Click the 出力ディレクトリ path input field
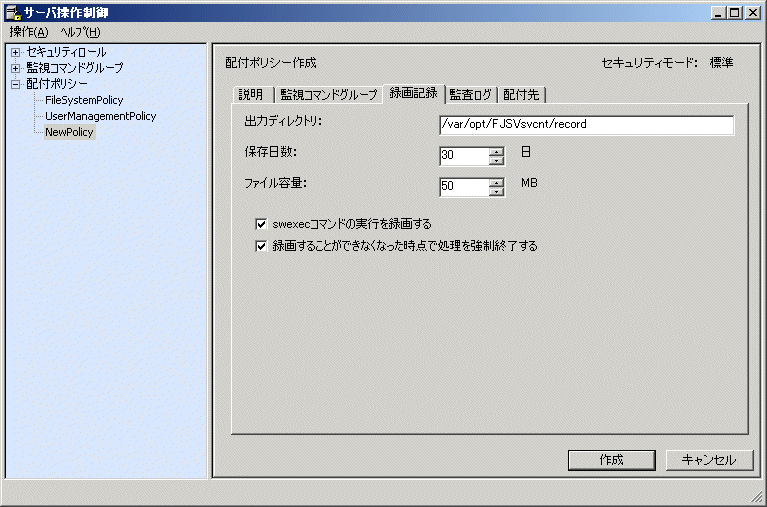Image resolution: width=767 pixels, height=507 pixels. [x=587, y=125]
